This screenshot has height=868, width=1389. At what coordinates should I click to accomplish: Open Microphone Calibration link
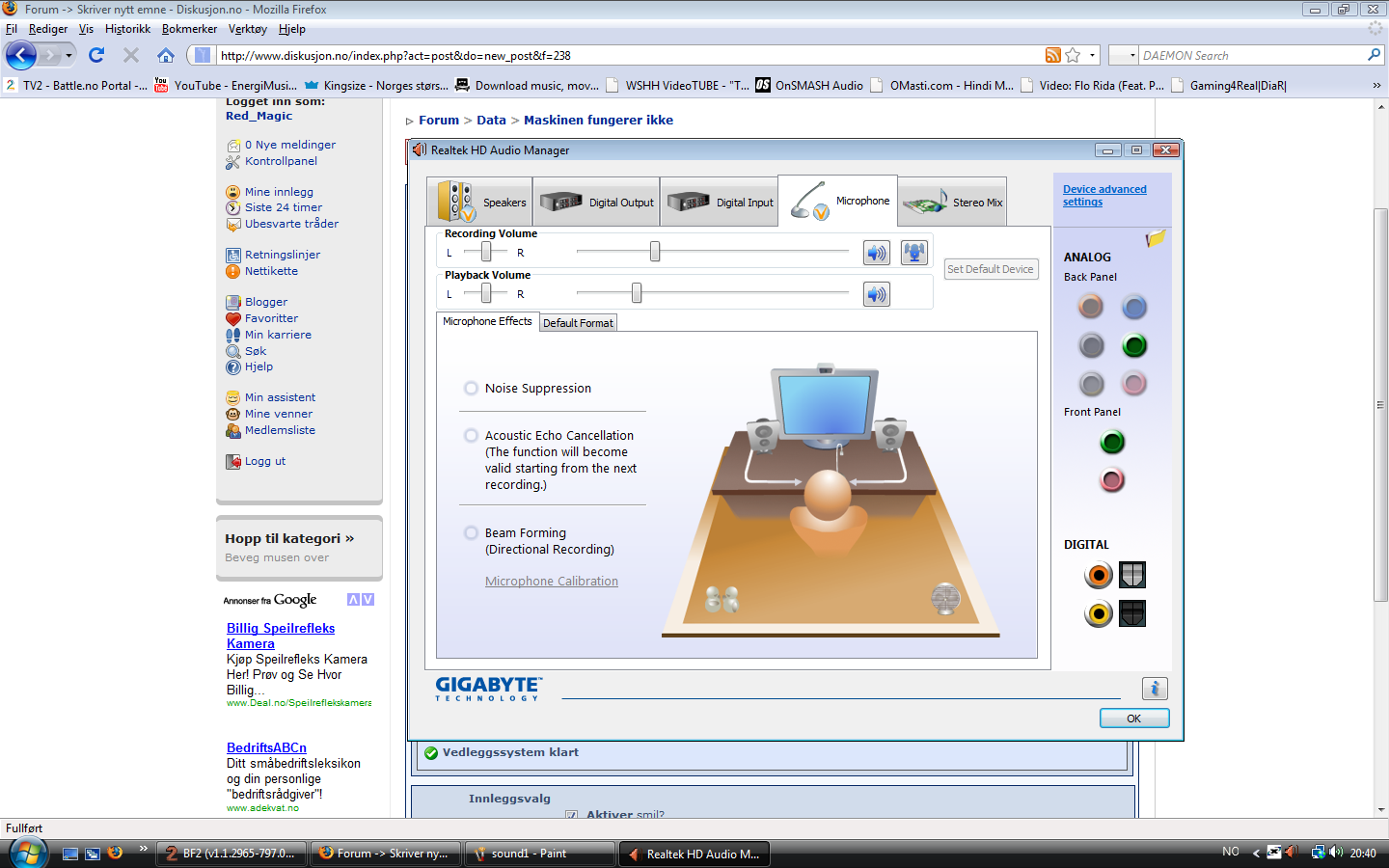pos(552,581)
